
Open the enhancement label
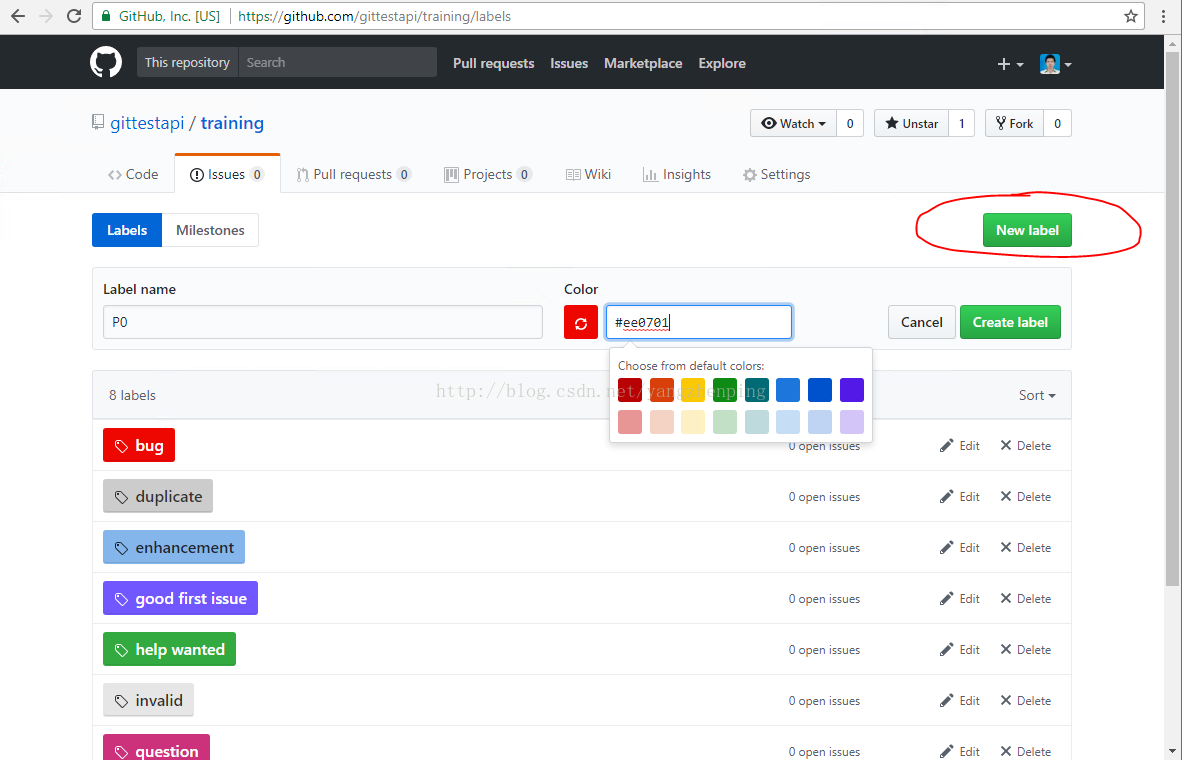click(x=174, y=547)
